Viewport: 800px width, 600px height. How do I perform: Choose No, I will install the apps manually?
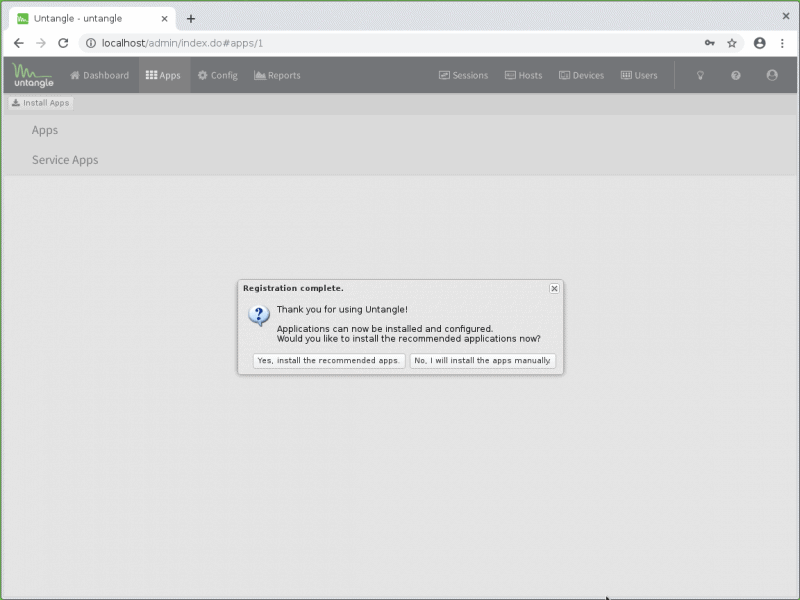pos(483,361)
